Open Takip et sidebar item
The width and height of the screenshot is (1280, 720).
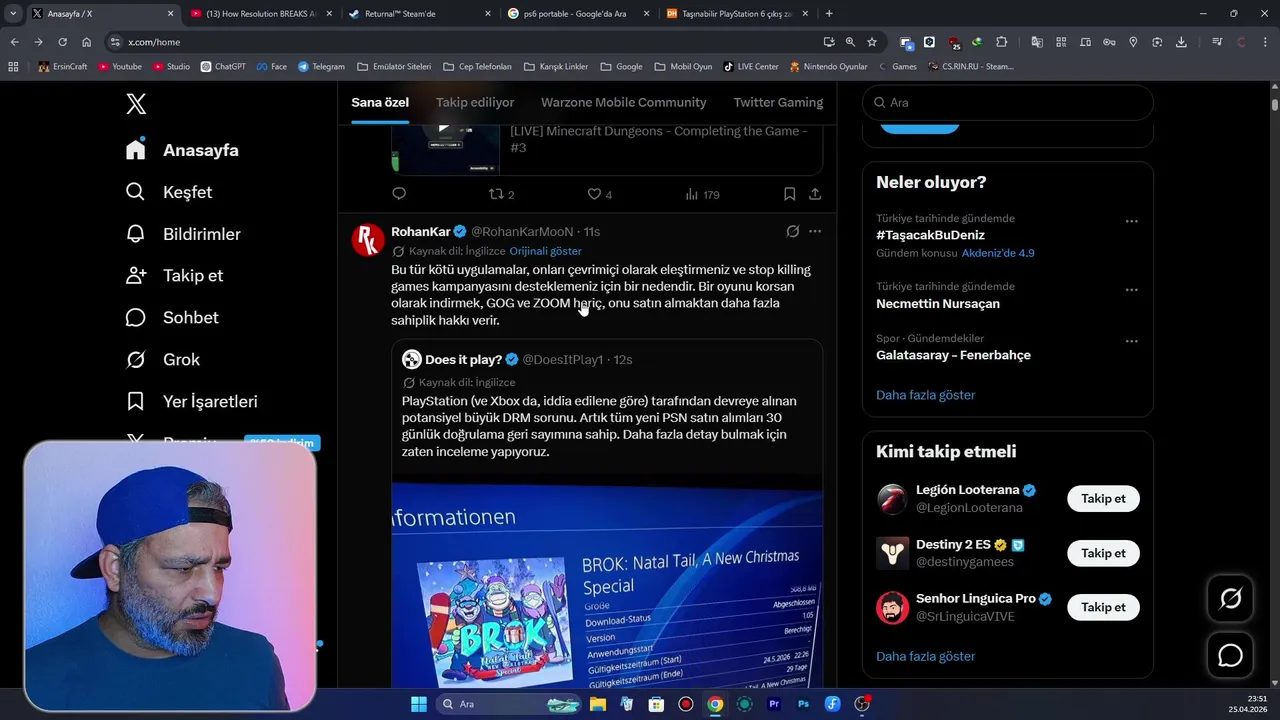pyautogui.click(x=174, y=275)
